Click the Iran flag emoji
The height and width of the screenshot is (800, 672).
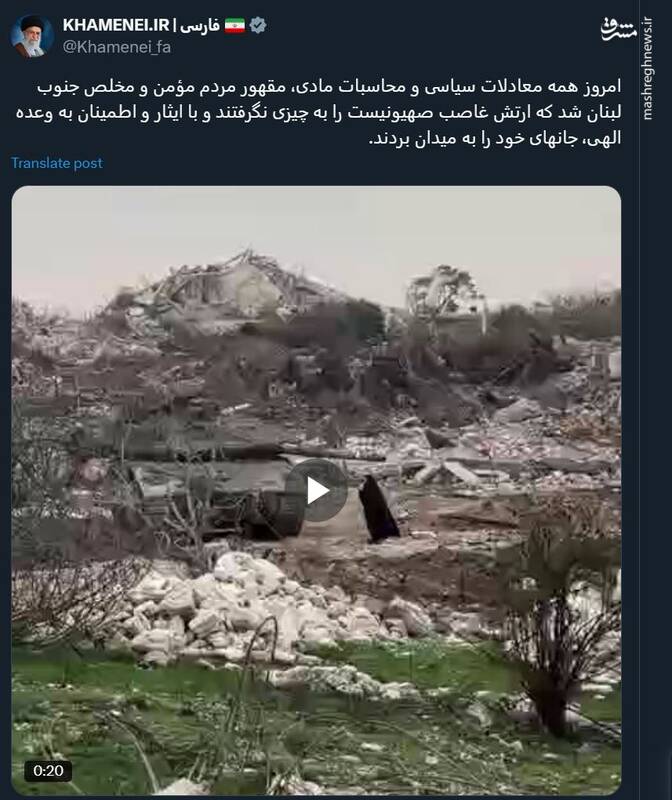pos(235,26)
